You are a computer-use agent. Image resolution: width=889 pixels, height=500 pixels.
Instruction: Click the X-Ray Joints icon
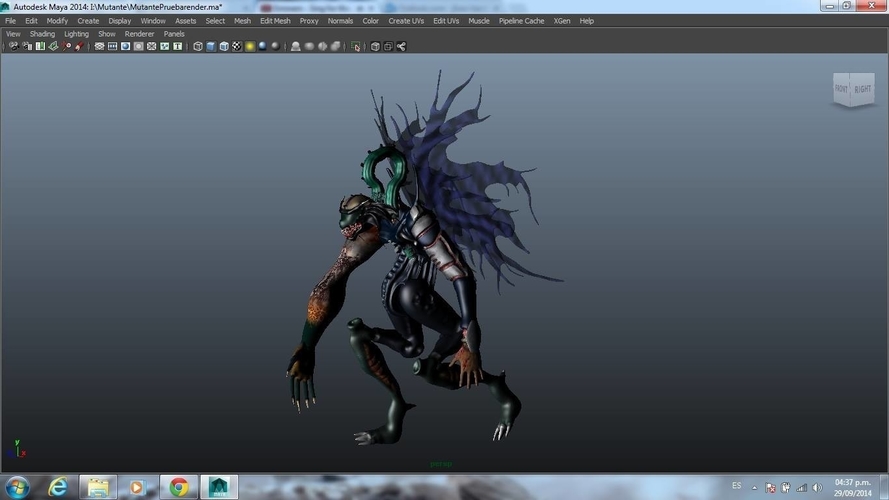click(x=401, y=46)
